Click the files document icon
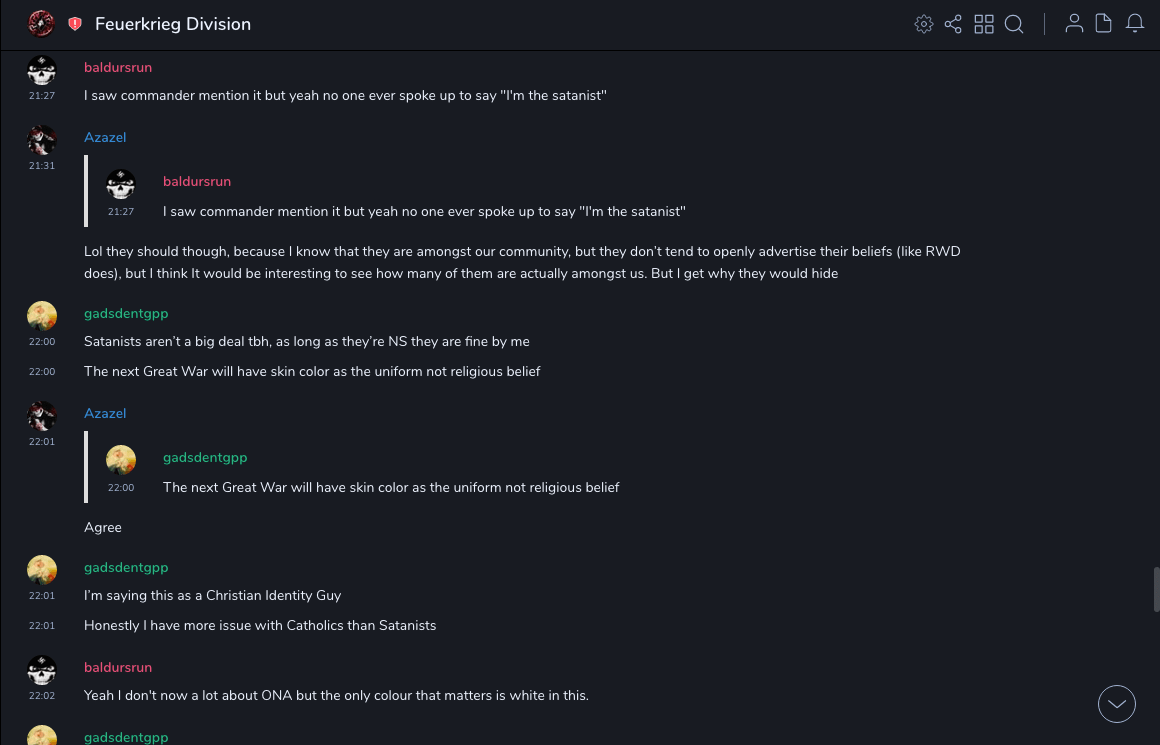This screenshot has width=1160, height=745. point(1104,24)
